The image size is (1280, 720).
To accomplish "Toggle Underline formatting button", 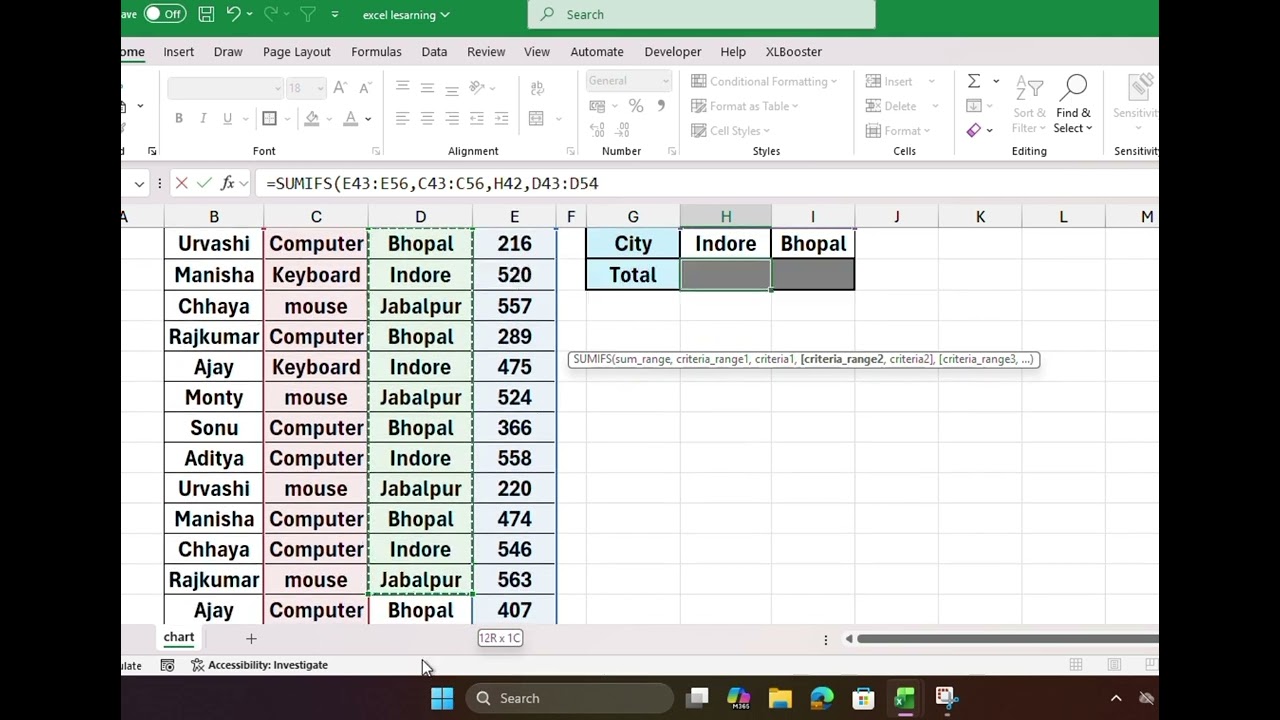I will 227,118.
